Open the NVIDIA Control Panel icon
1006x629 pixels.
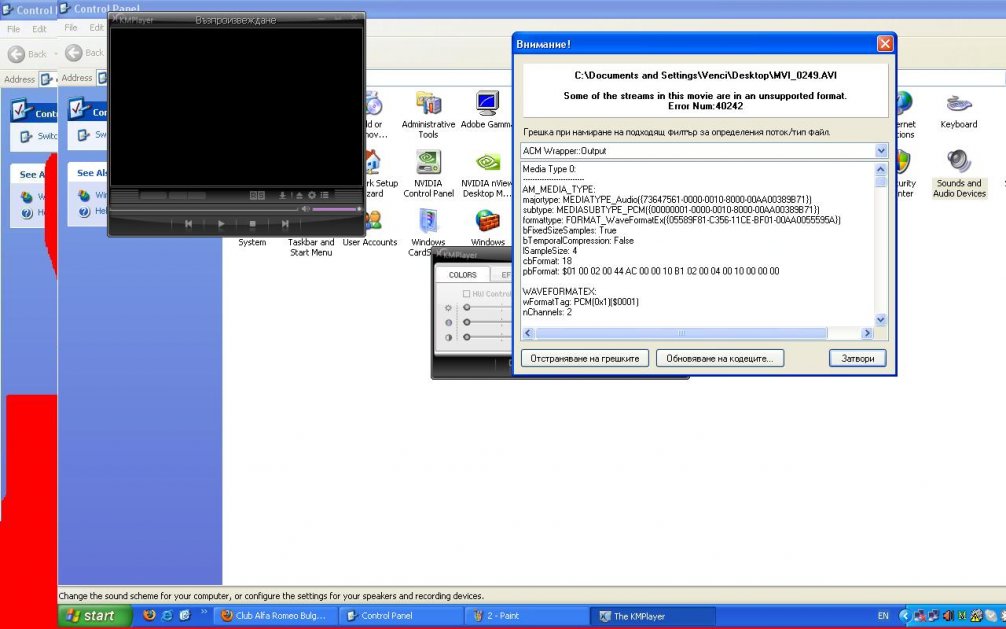(428, 172)
